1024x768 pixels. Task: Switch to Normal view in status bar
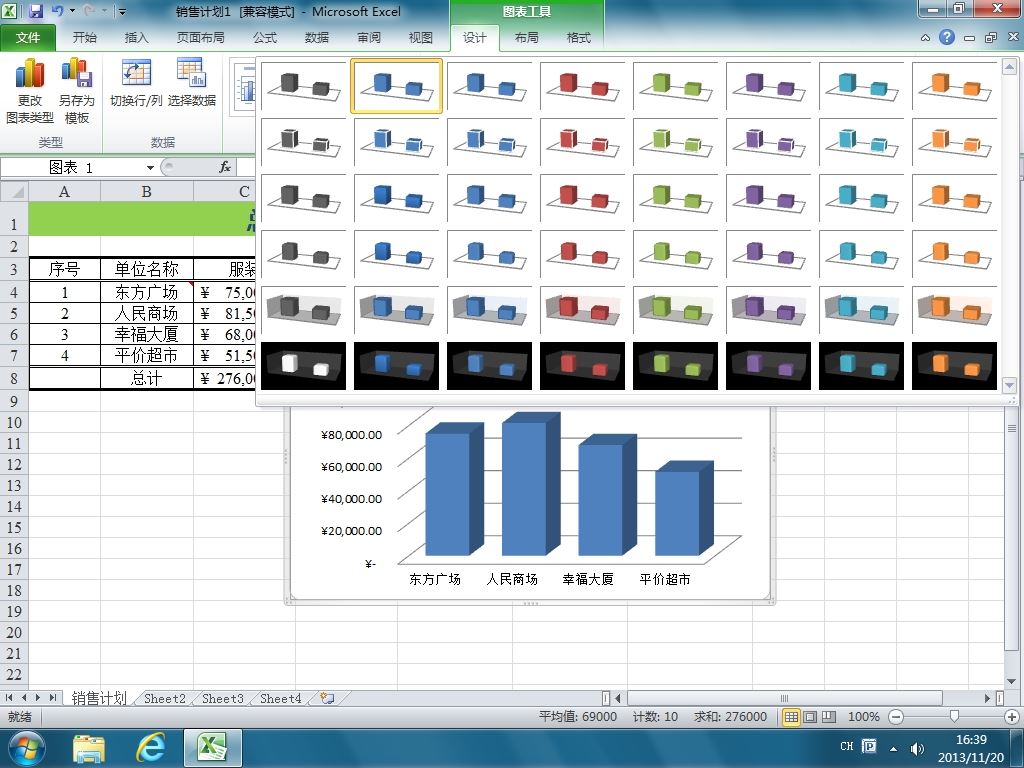click(x=791, y=716)
